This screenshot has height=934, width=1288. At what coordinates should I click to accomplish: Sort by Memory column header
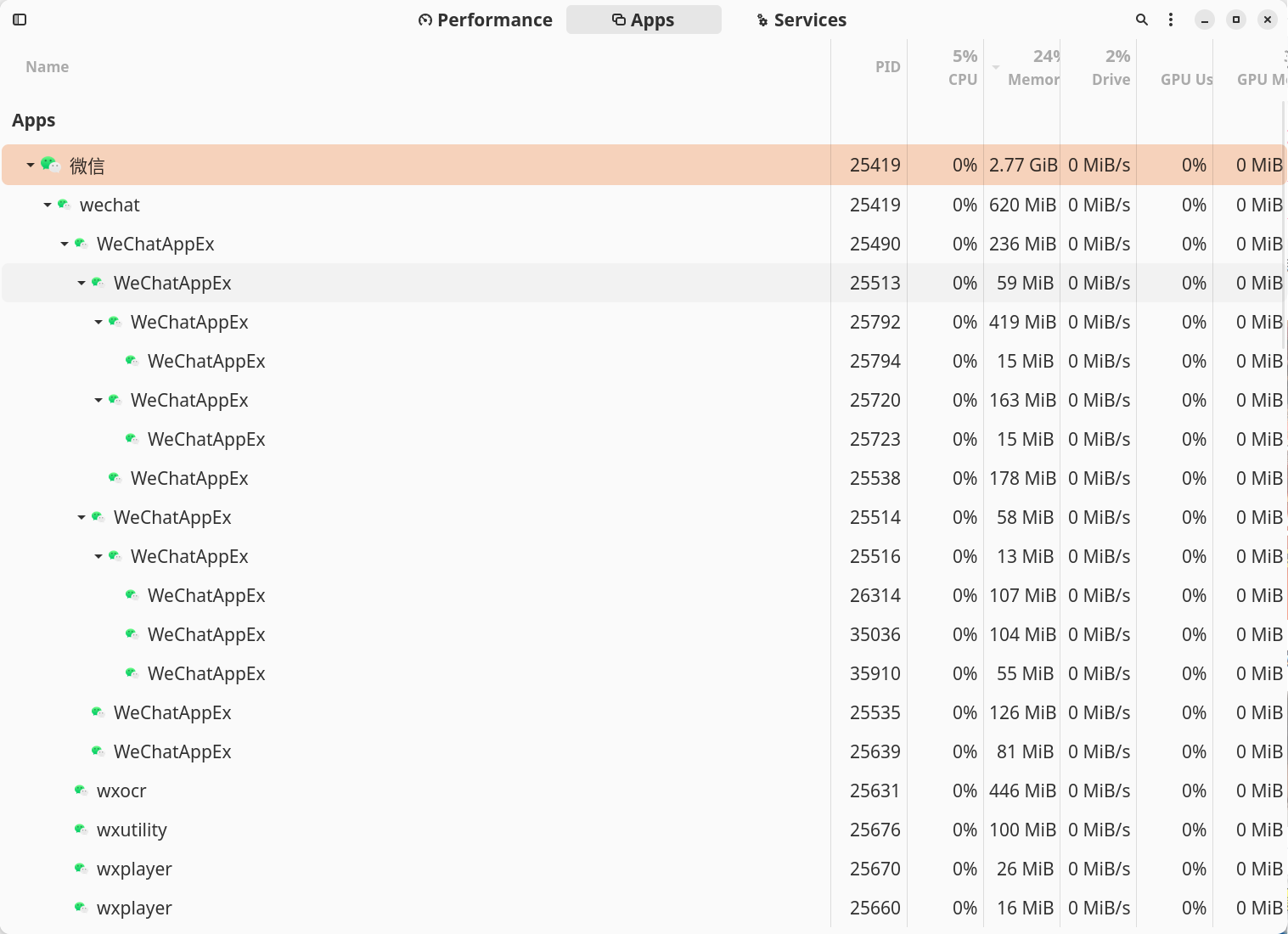click(x=1032, y=68)
